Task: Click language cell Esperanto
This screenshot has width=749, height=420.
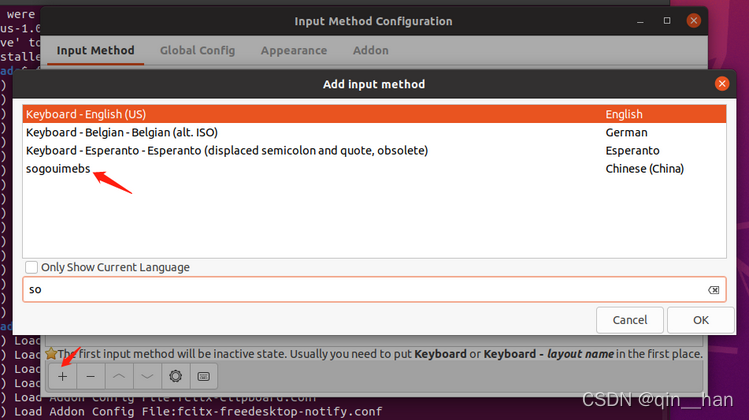Action: click(632, 151)
